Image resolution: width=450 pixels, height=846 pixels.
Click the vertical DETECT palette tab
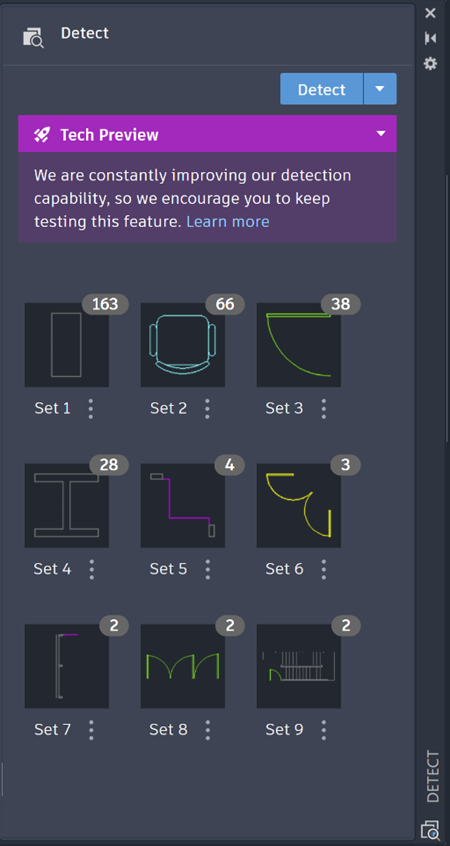click(433, 776)
